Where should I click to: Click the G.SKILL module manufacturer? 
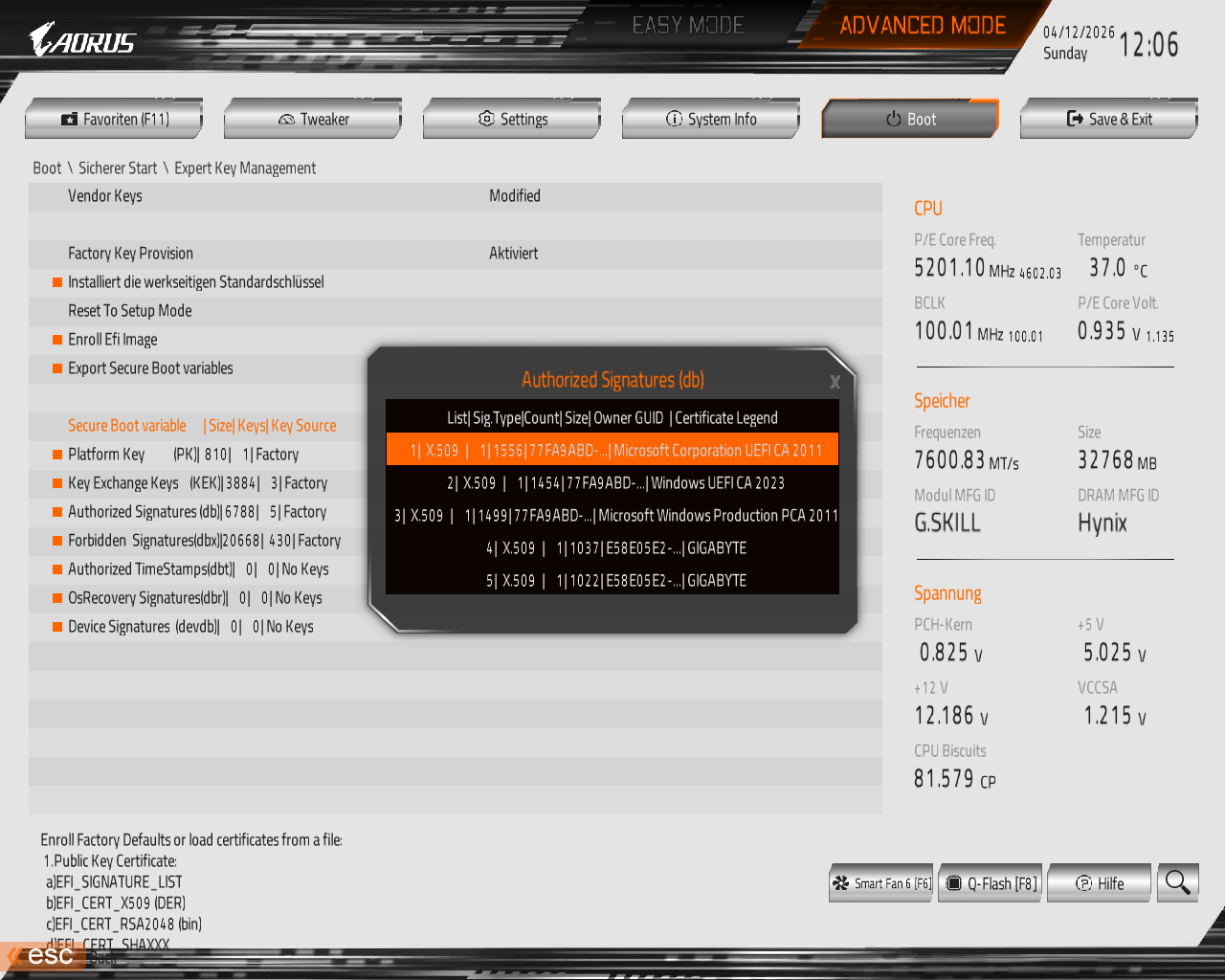[947, 523]
